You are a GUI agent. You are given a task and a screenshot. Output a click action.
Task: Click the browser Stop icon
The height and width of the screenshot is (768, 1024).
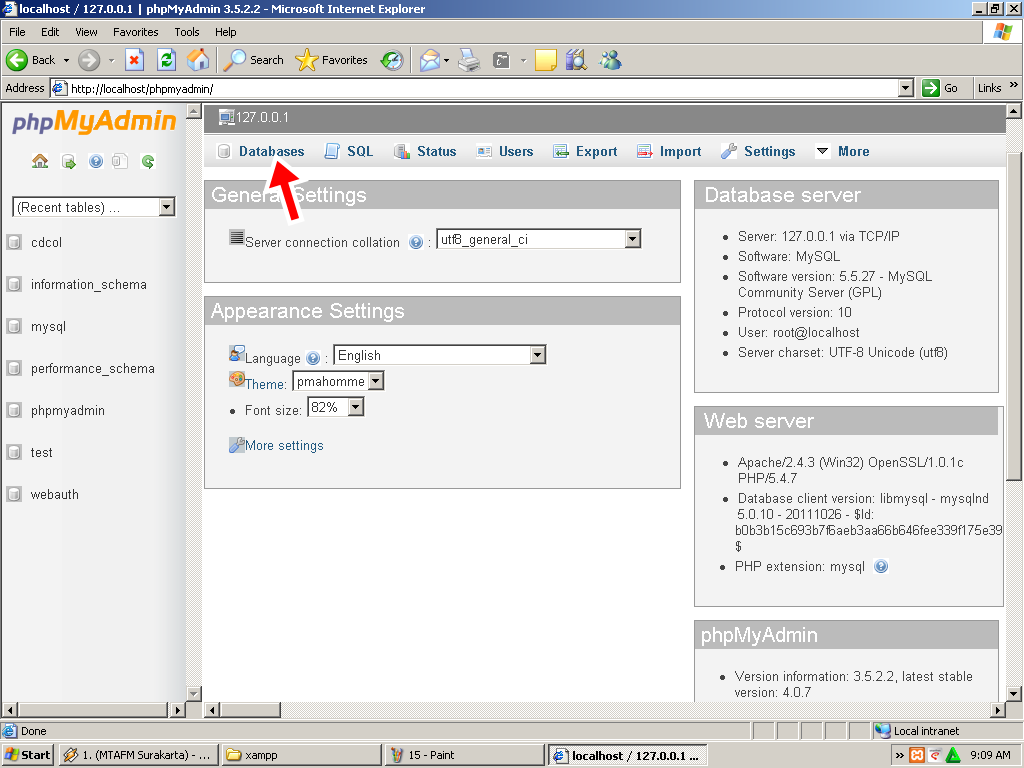click(x=134, y=60)
